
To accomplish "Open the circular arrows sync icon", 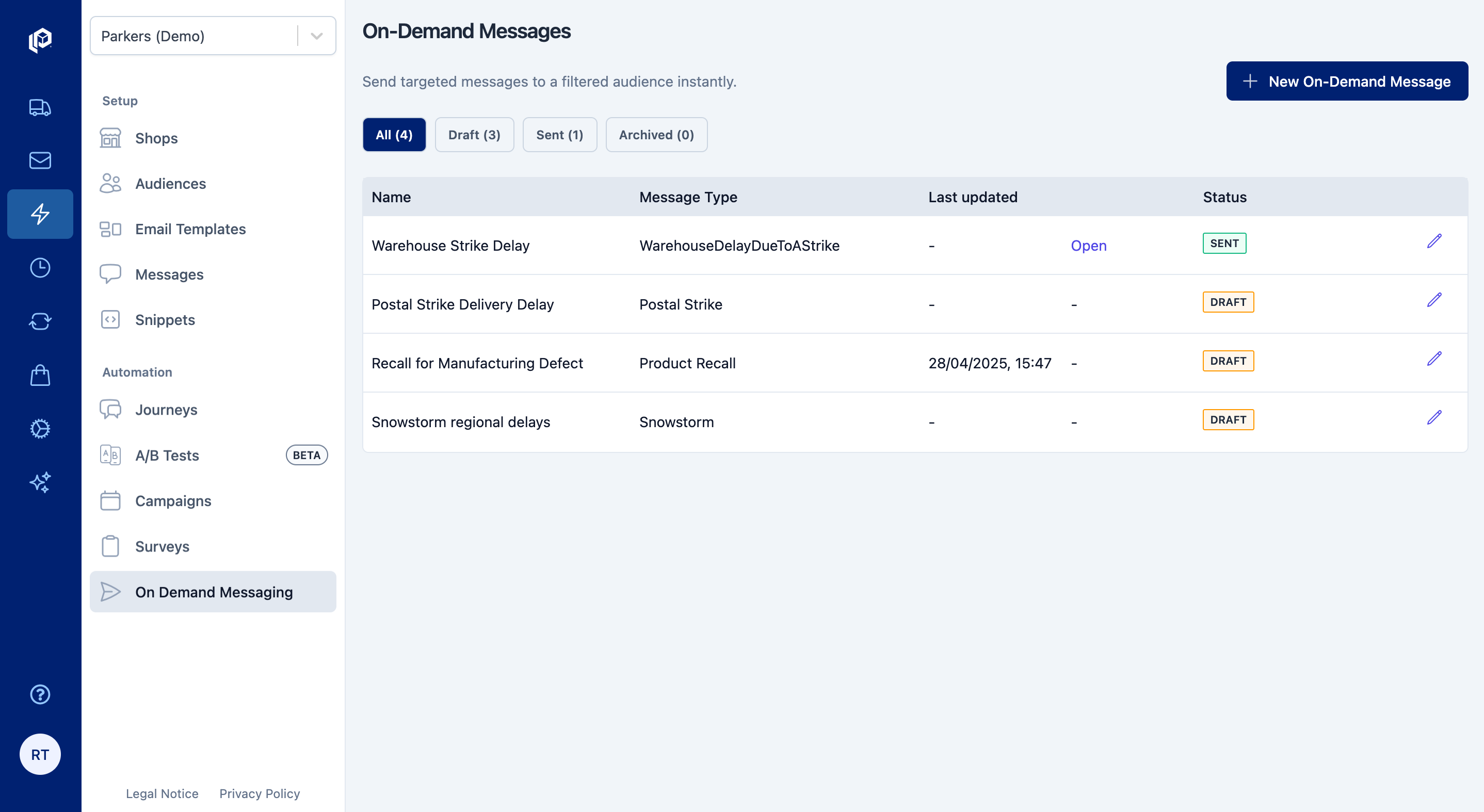I will click(40, 321).
